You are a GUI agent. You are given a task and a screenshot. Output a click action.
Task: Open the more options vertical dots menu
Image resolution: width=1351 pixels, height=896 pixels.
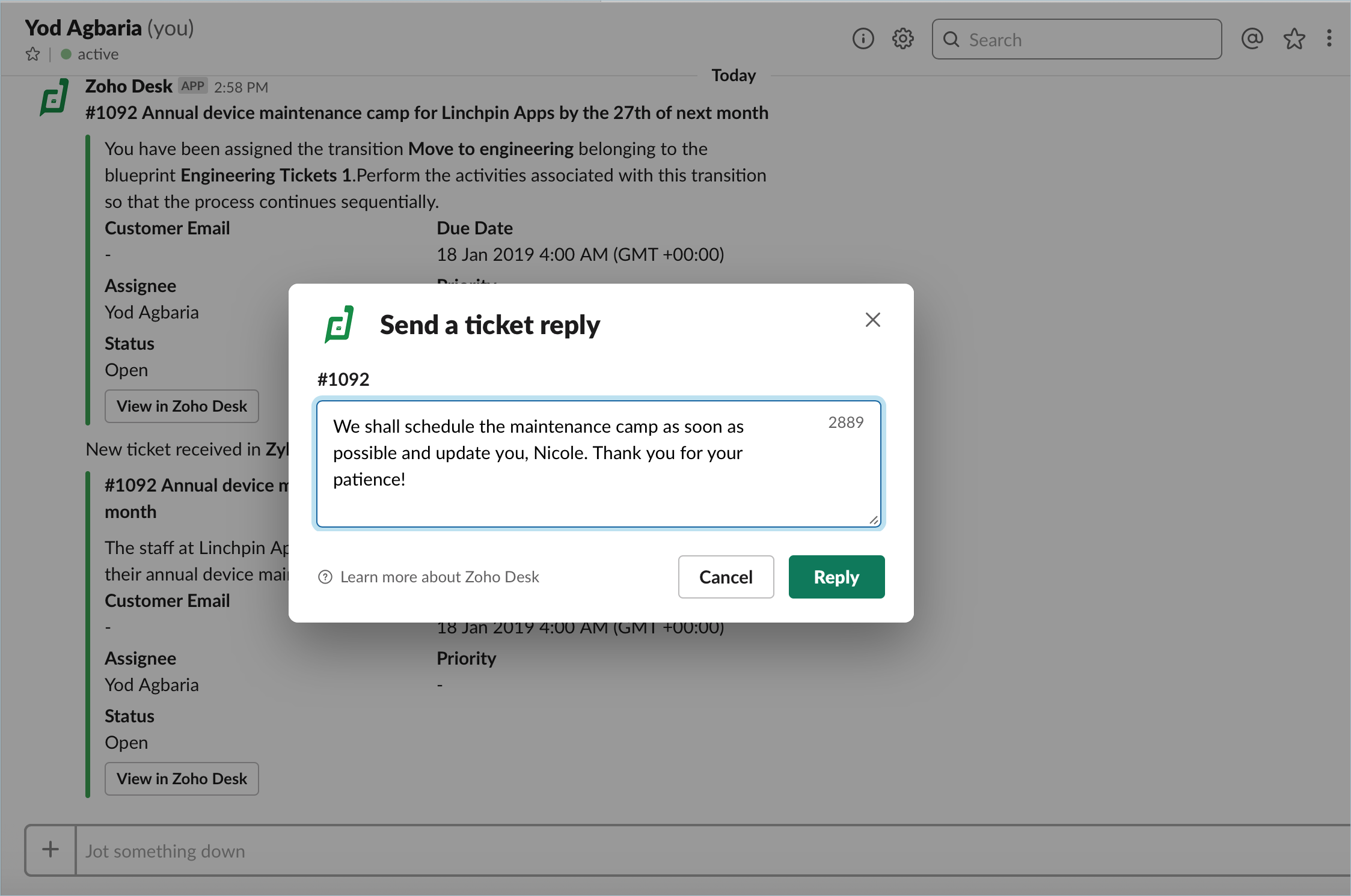[x=1329, y=39]
